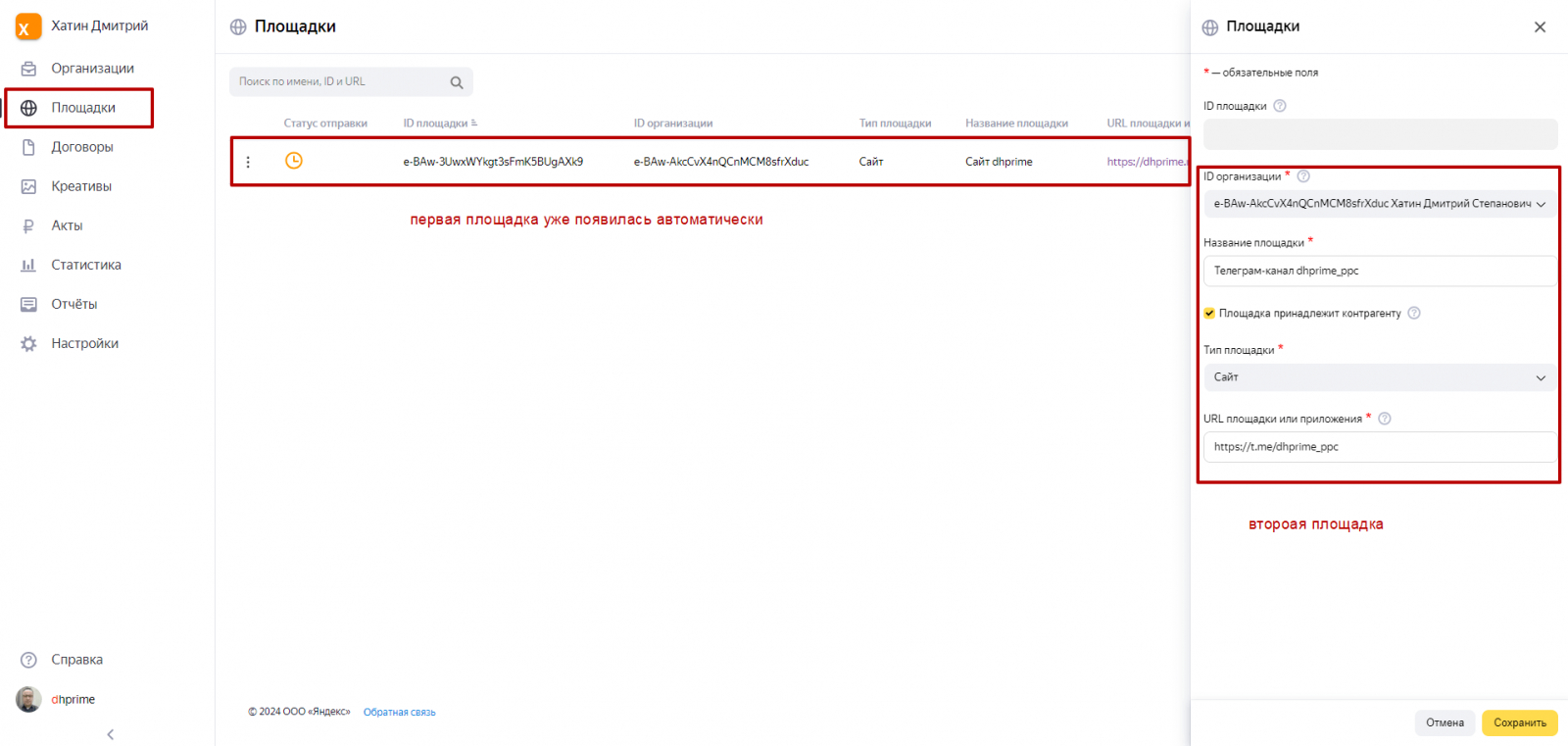Click the dhprime user avatar
The image size is (1568, 746).
tap(28, 699)
